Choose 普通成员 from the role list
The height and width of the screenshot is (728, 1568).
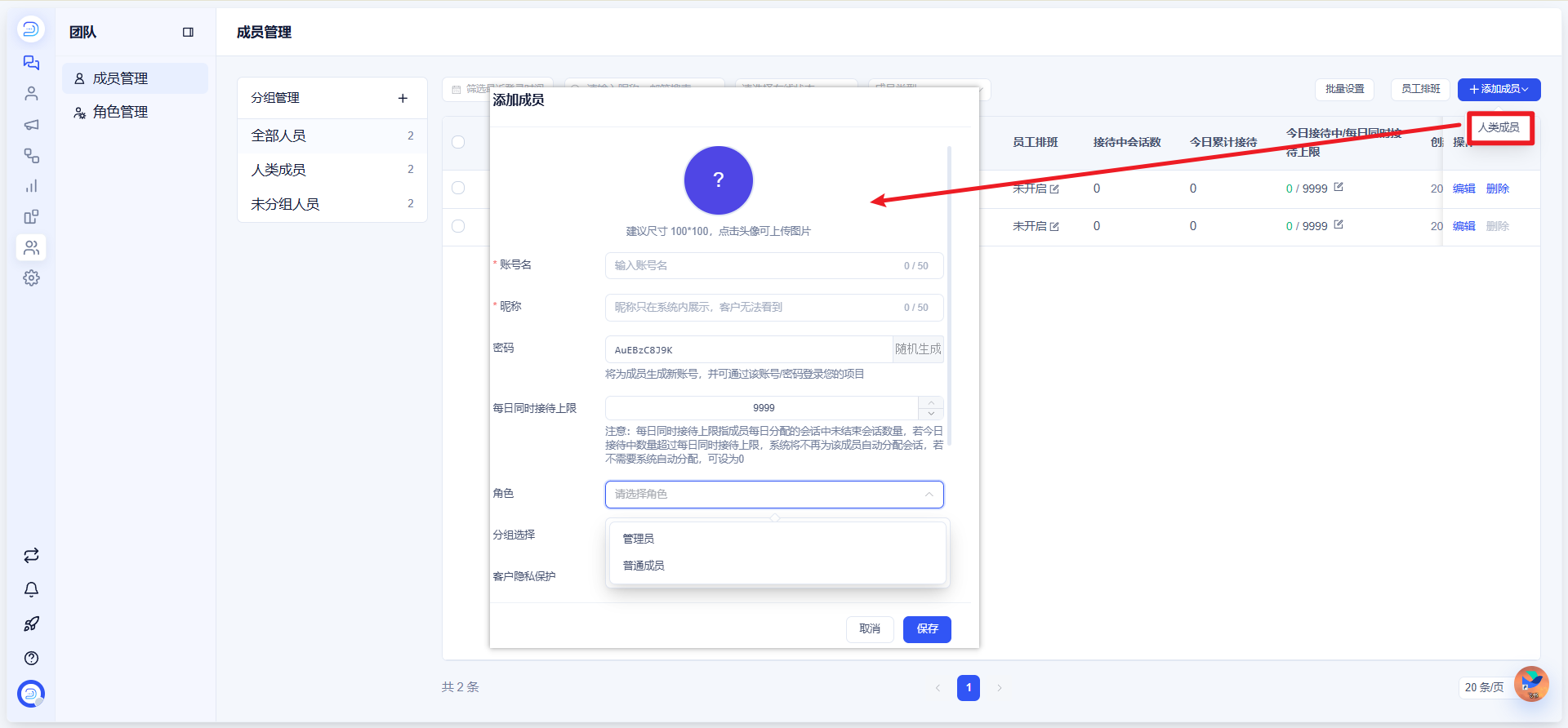tap(776, 566)
